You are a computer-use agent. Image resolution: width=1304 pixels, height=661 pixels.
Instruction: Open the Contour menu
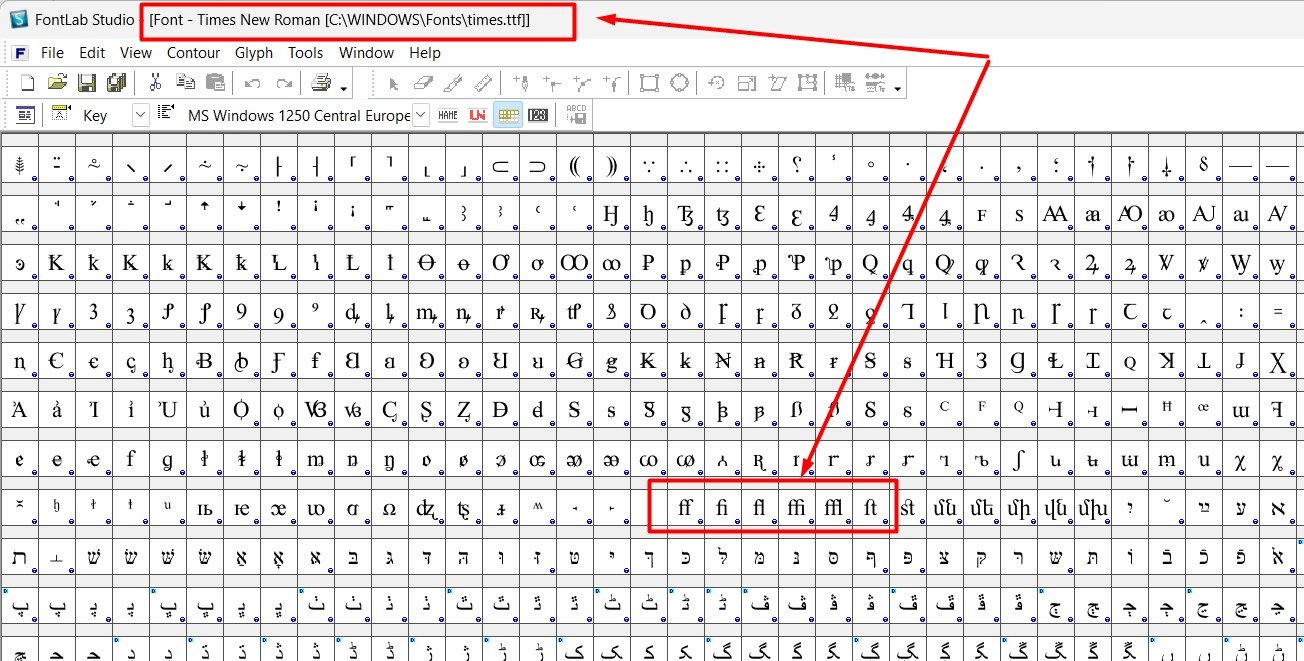pos(193,53)
